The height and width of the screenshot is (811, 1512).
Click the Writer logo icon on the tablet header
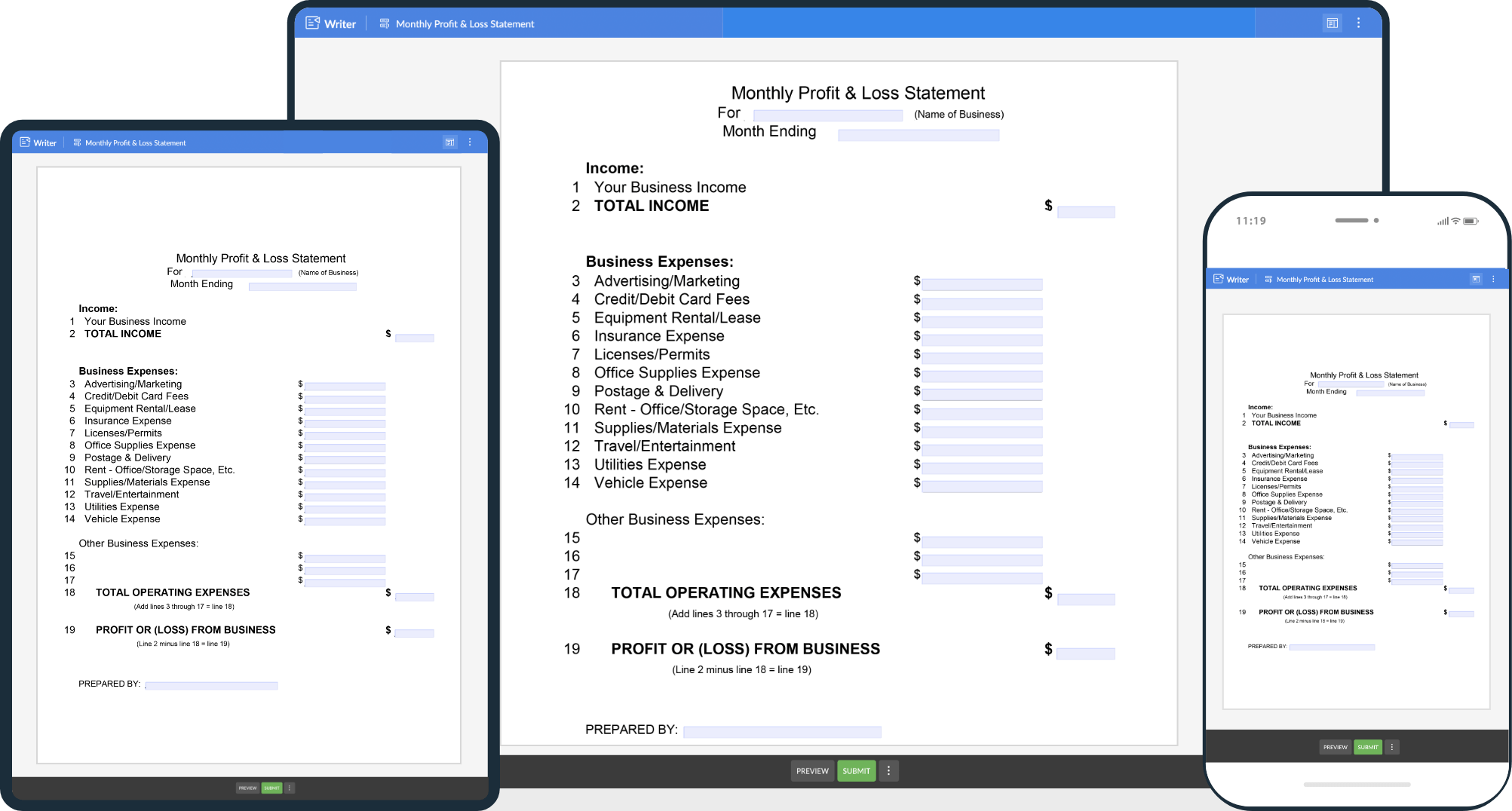(x=25, y=142)
